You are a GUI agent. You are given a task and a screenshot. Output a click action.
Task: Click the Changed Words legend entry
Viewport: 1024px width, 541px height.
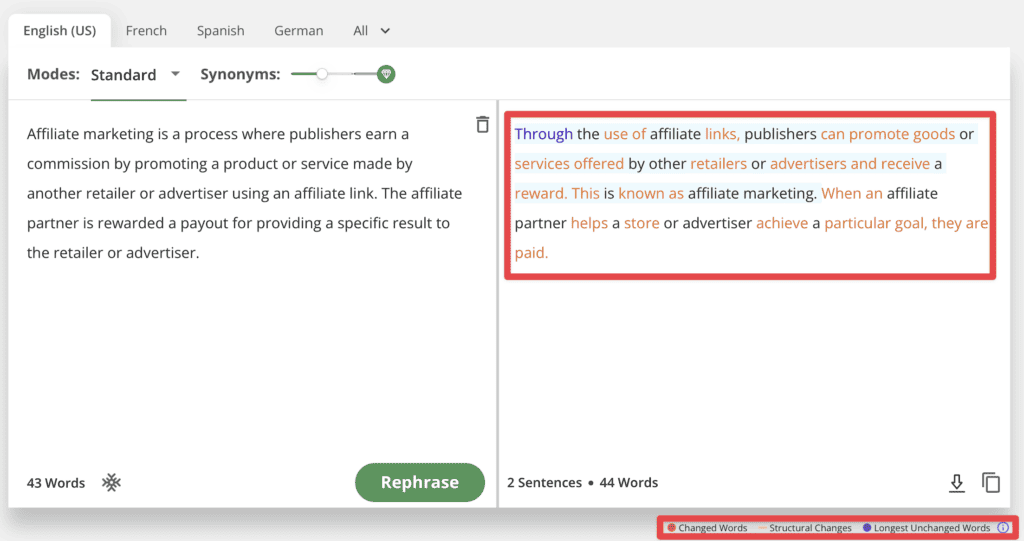point(707,527)
